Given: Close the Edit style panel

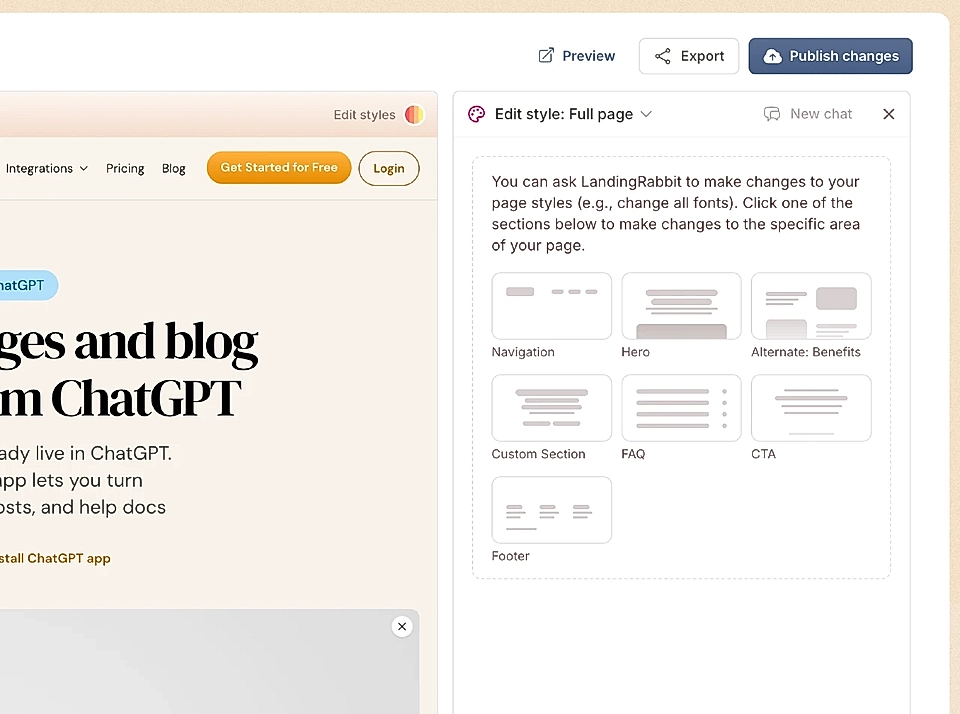Looking at the screenshot, I should (888, 114).
